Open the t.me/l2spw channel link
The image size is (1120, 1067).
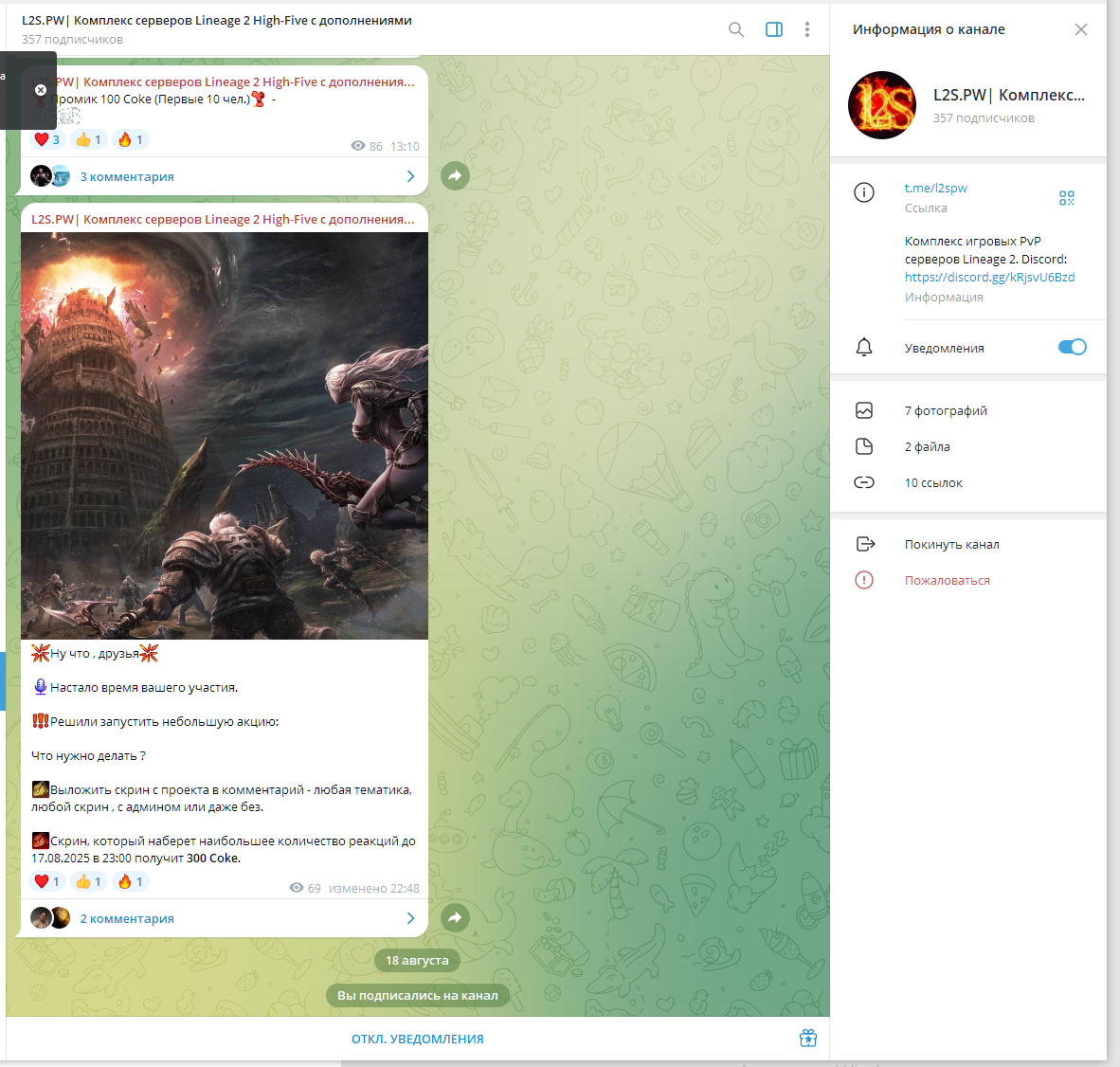[x=936, y=188]
